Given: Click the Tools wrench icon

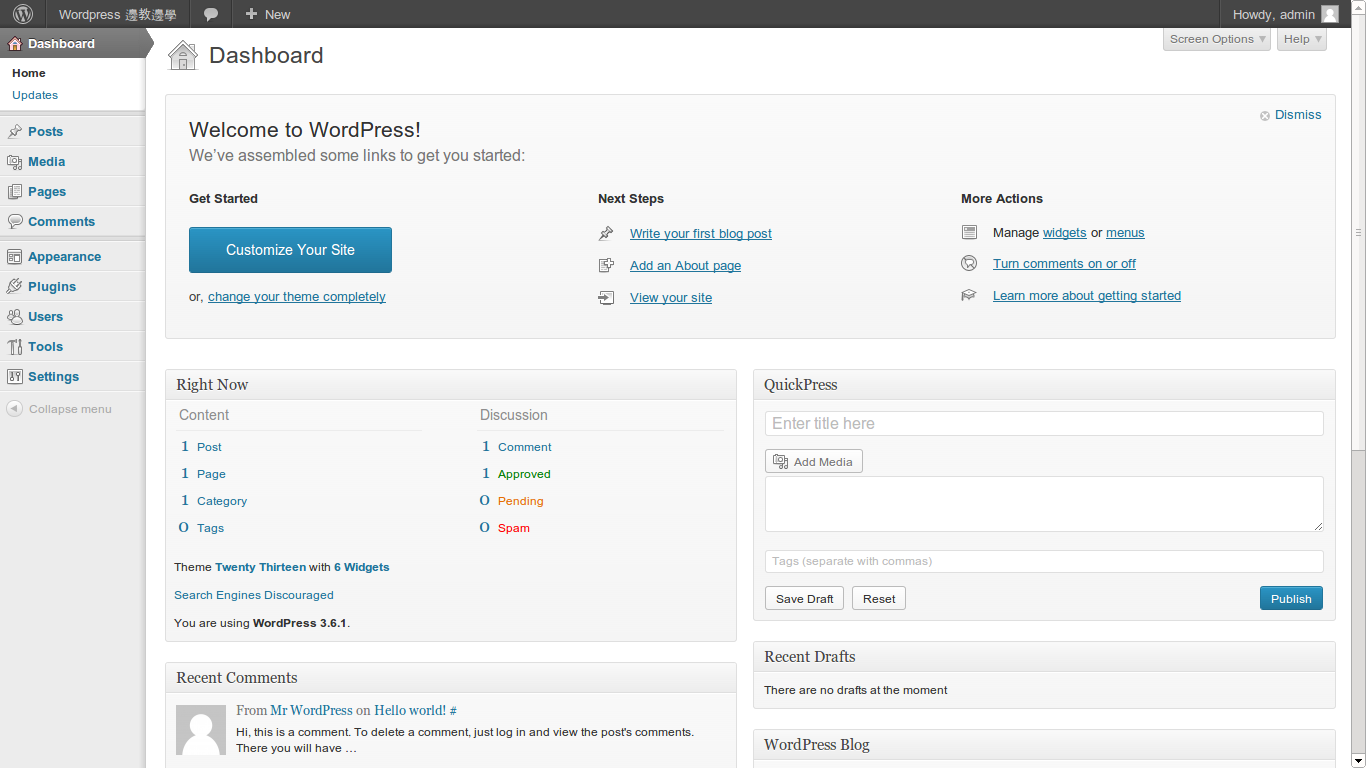Looking at the screenshot, I should [x=15, y=346].
